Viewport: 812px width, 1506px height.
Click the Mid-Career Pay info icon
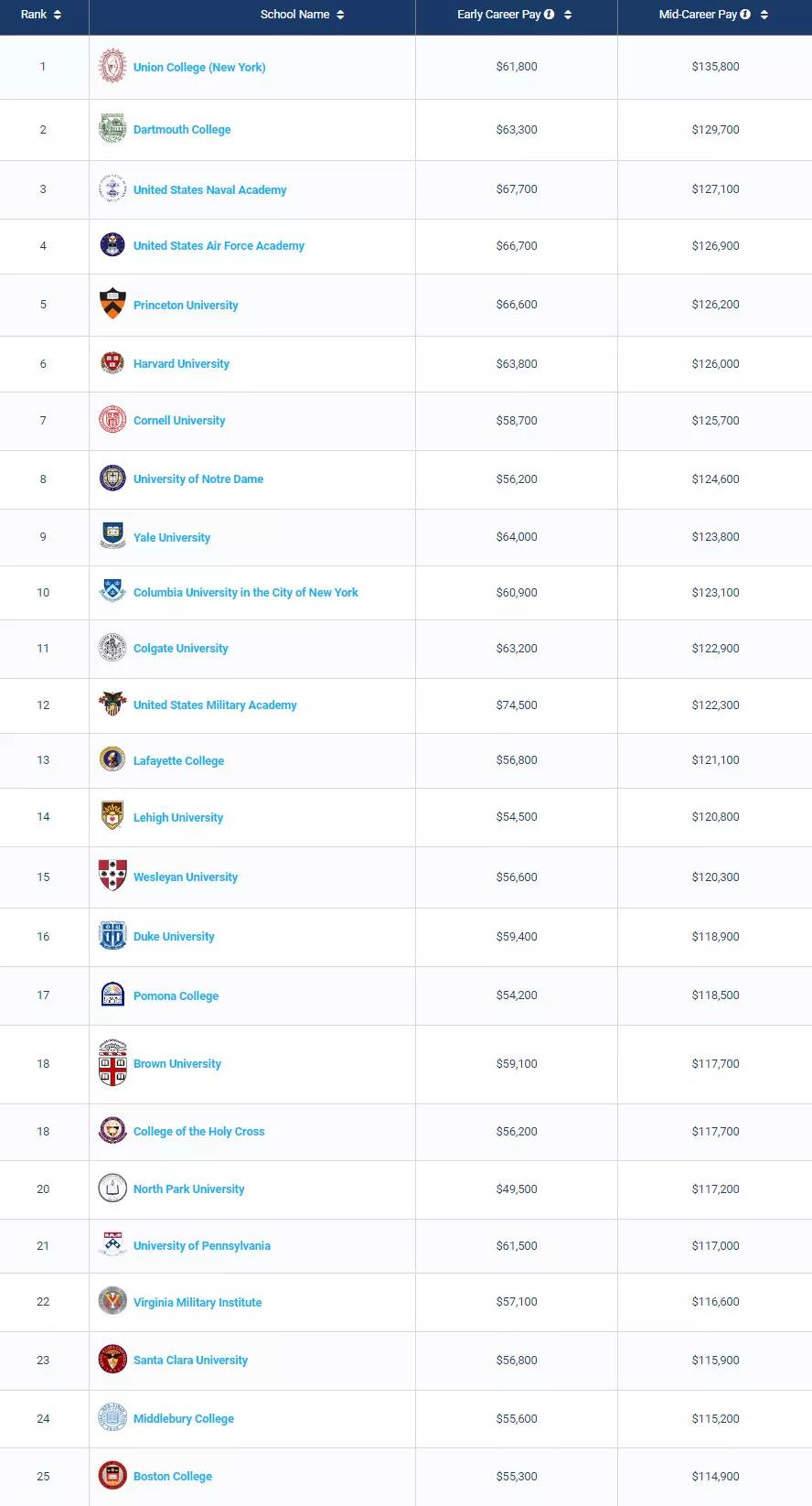745,15
